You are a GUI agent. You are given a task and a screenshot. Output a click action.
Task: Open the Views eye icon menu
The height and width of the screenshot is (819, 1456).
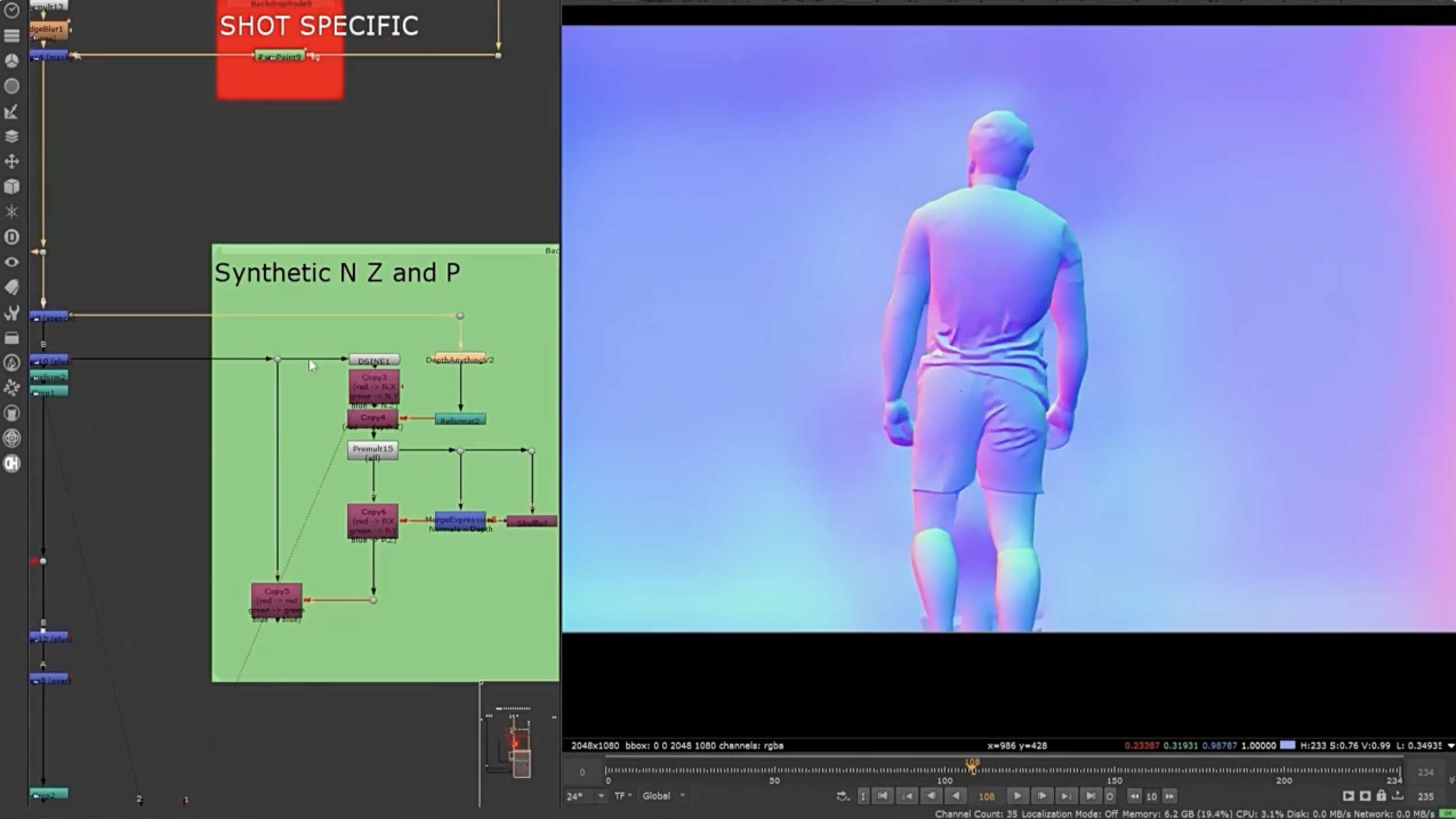[11, 262]
